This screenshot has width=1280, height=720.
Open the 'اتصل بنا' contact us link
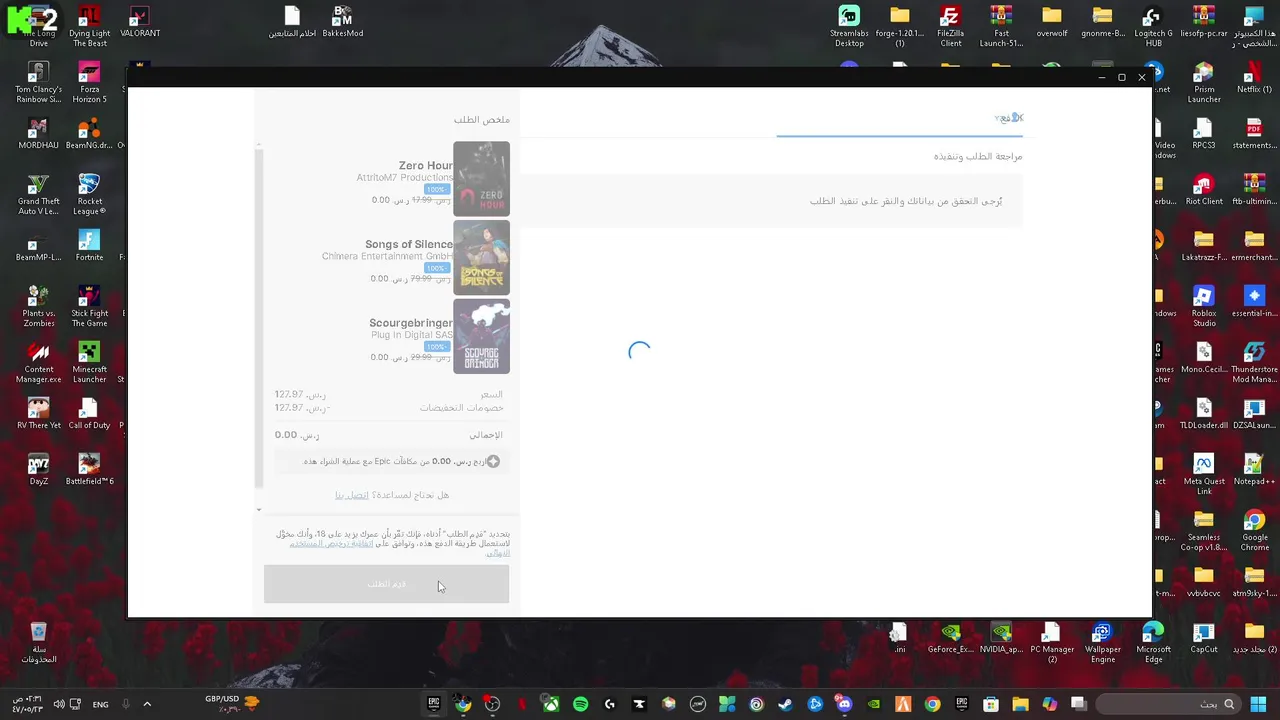(352, 495)
